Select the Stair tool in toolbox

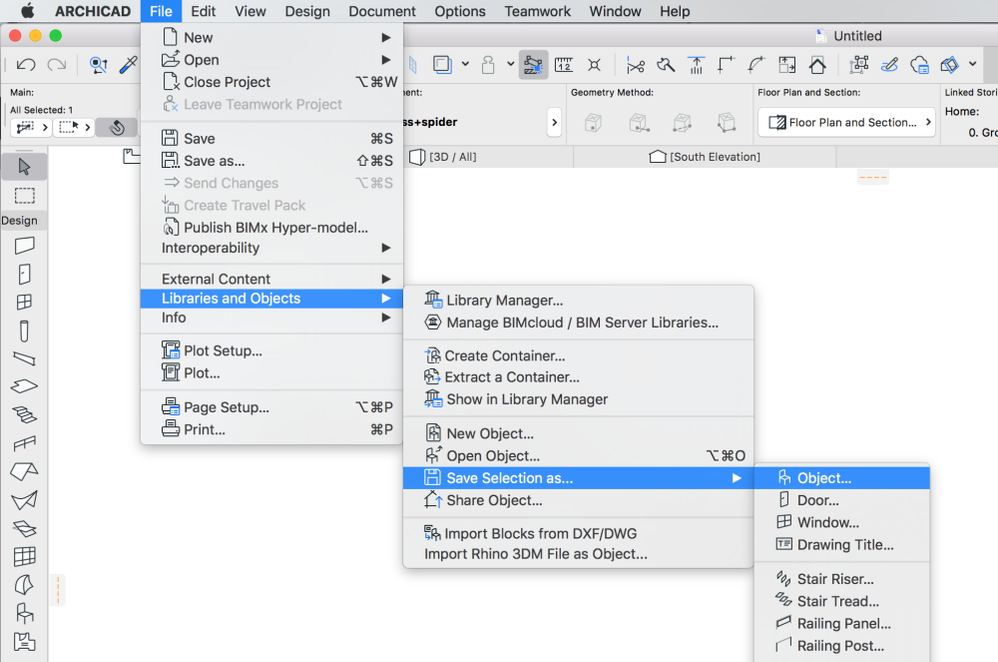pyautogui.click(x=24, y=414)
